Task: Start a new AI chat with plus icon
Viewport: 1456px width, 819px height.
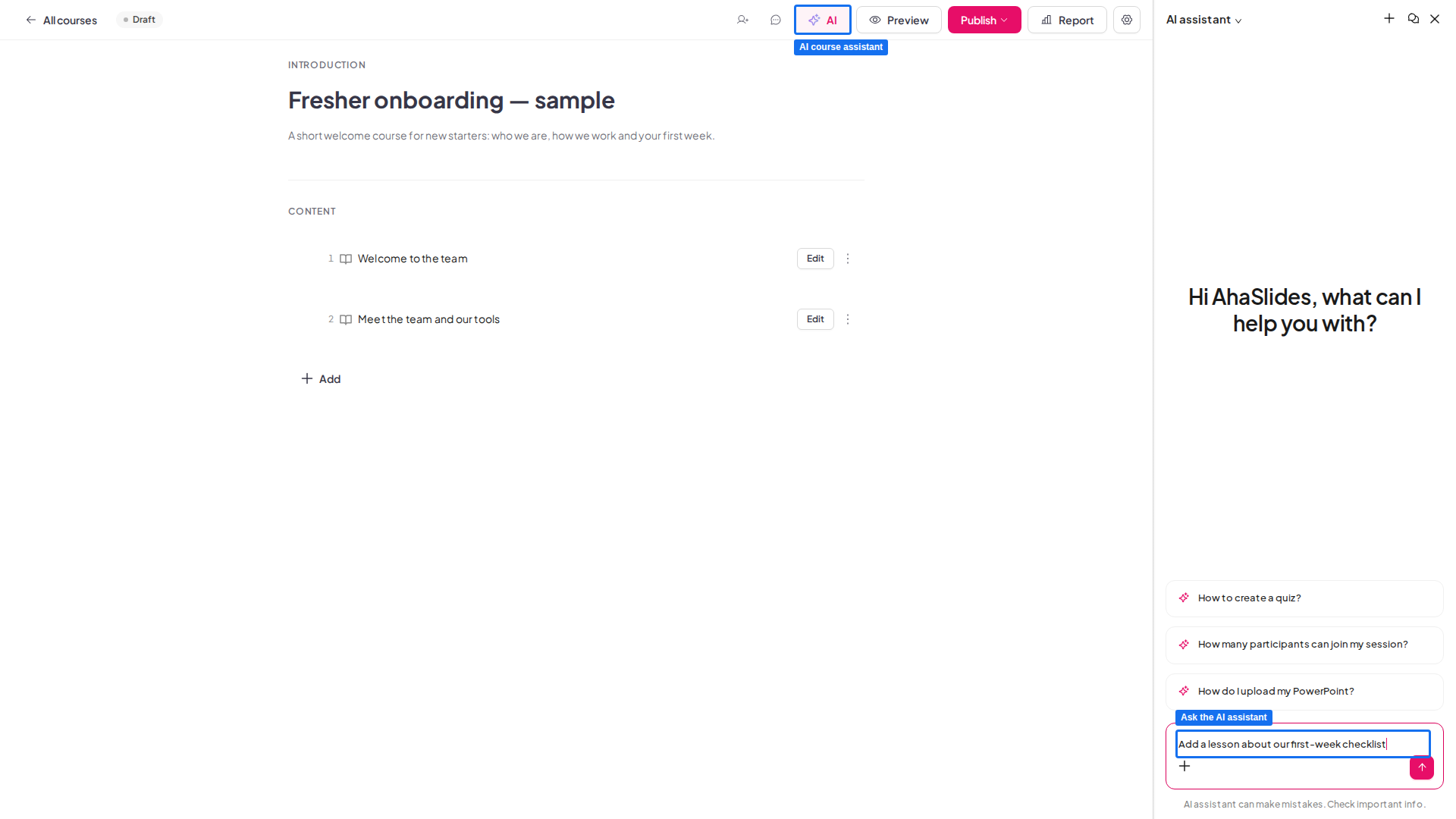Action: [x=1389, y=18]
